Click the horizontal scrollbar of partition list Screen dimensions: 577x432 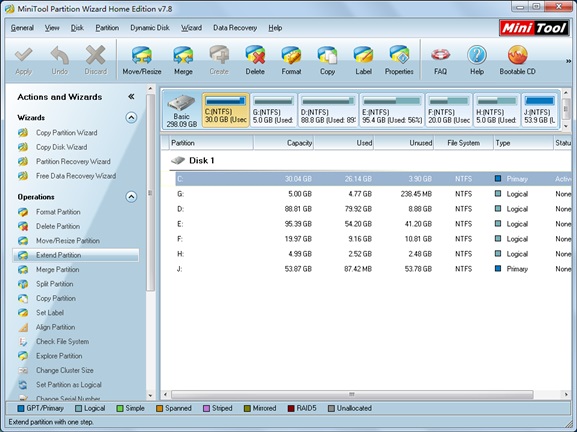pyautogui.click(x=352, y=394)
